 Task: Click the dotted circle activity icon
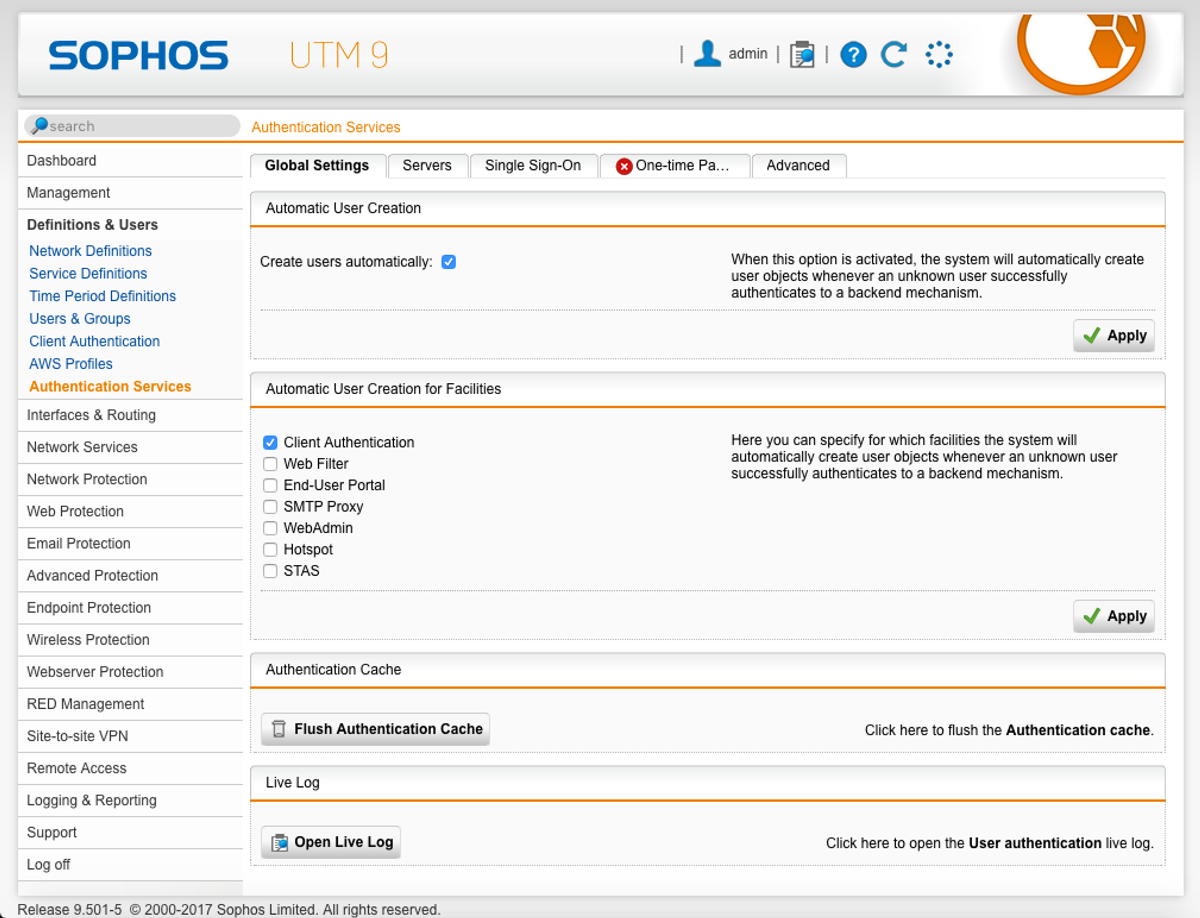[939, 54]
